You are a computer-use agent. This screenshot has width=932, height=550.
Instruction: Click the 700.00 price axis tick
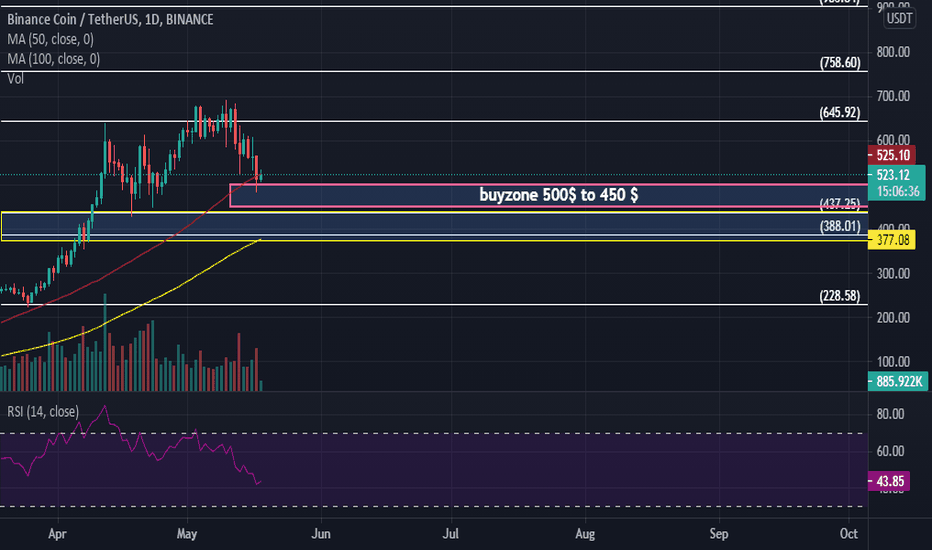(x=893, y=96)
